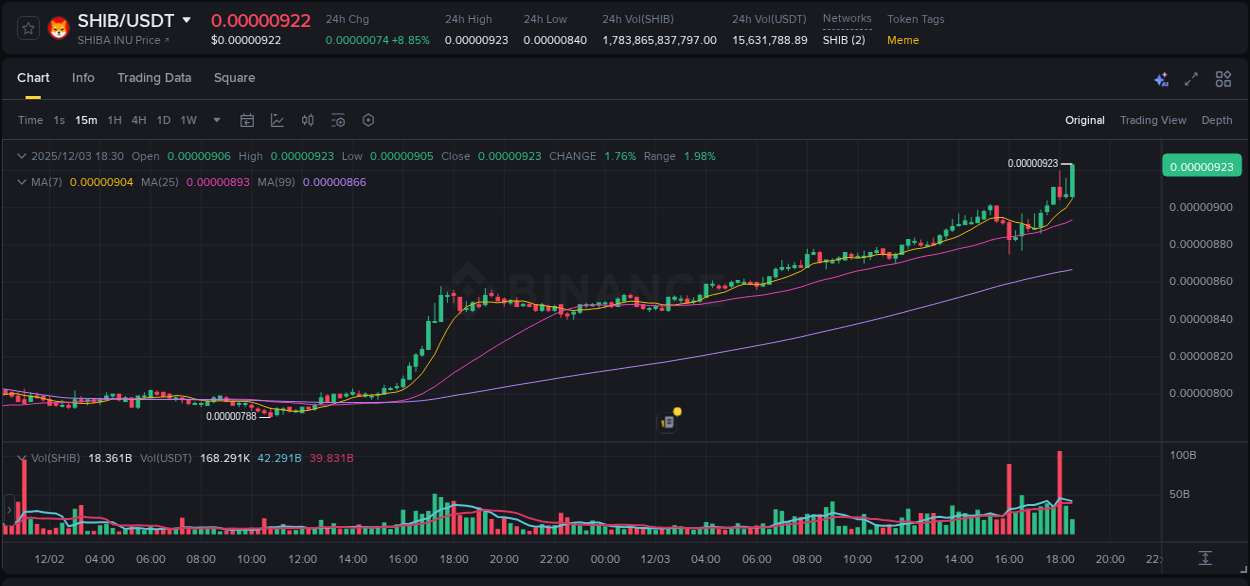
Task: Select the 1D timeframe option
Action: coord(162,120)
